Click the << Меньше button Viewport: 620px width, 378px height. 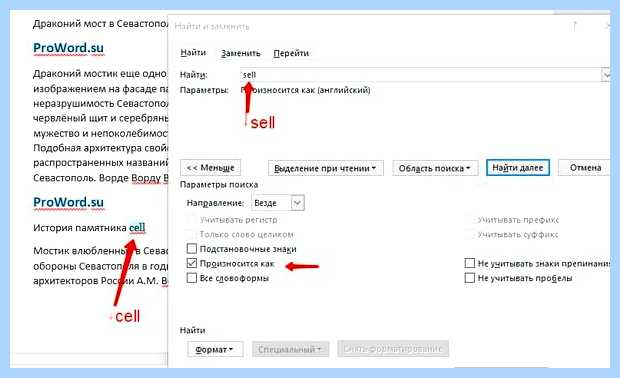[x=210, y=168]
